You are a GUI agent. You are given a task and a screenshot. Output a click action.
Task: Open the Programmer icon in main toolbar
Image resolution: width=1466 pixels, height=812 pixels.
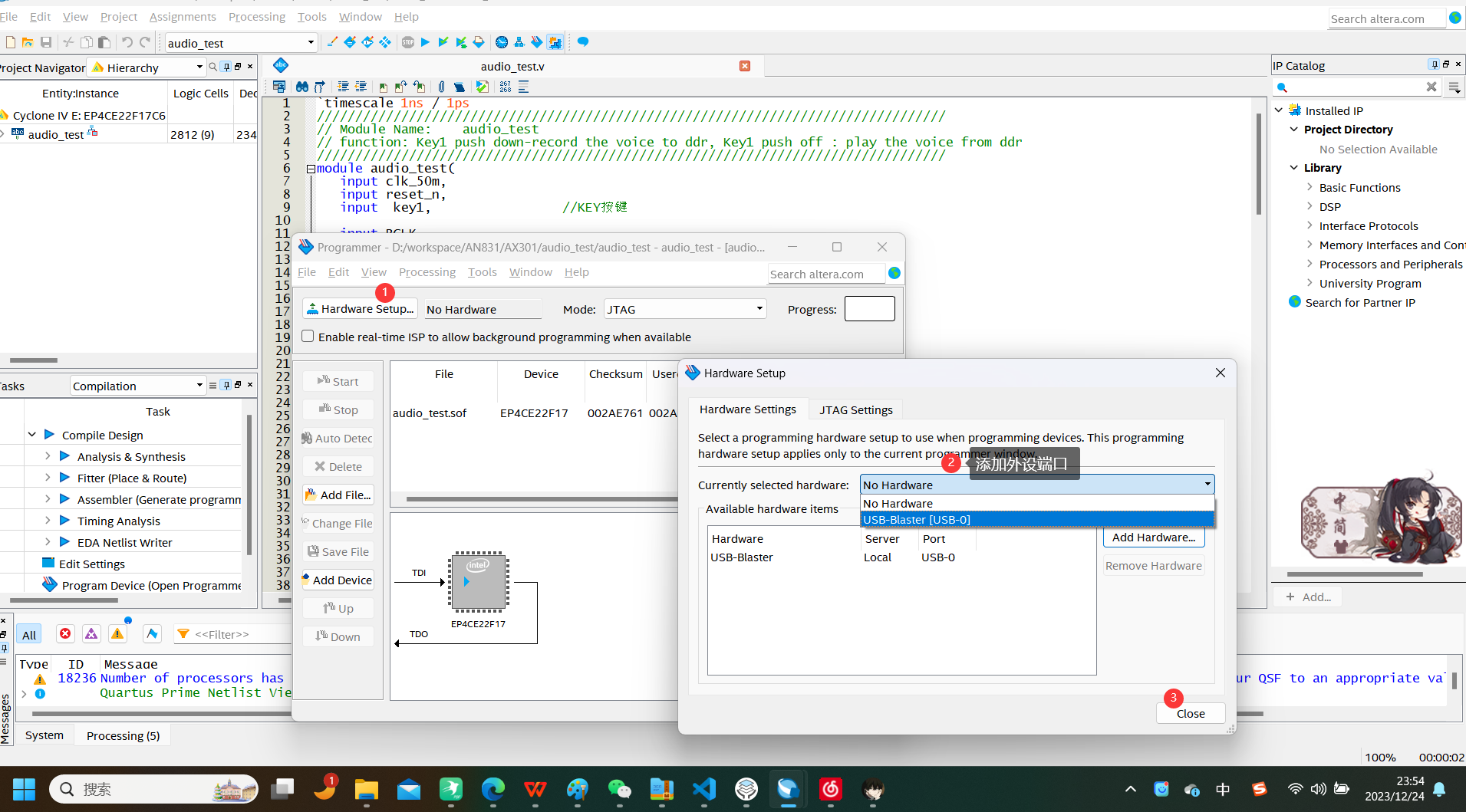pyautogui.click(x=537, y=42)
